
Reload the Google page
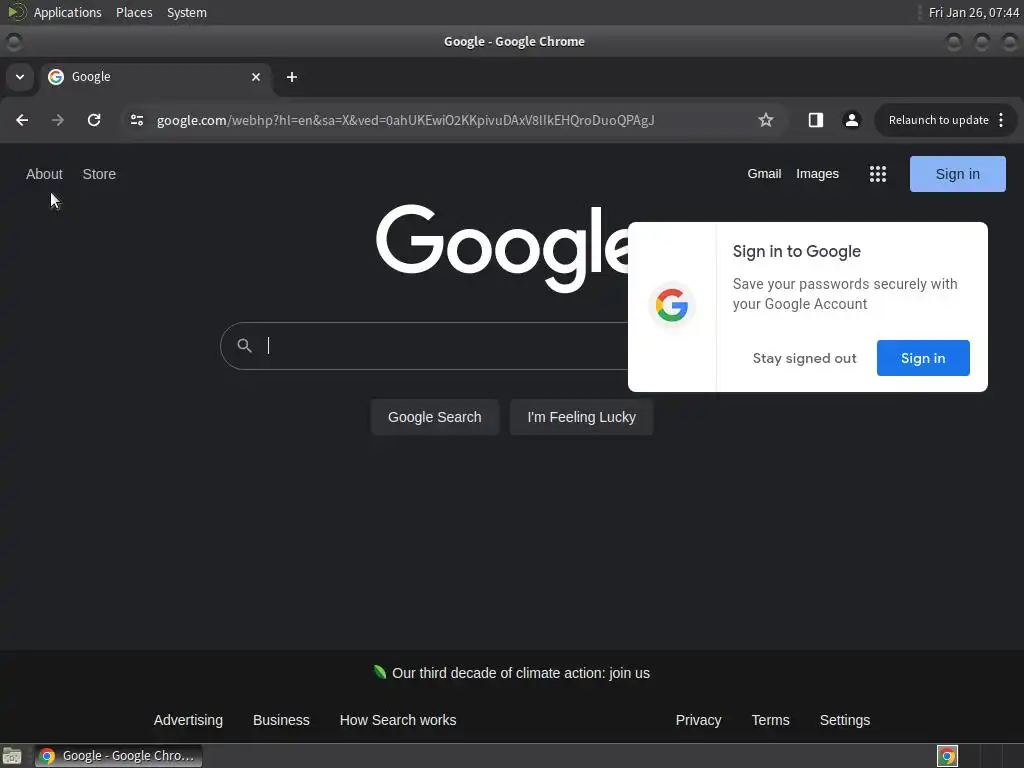coord(94,120)
